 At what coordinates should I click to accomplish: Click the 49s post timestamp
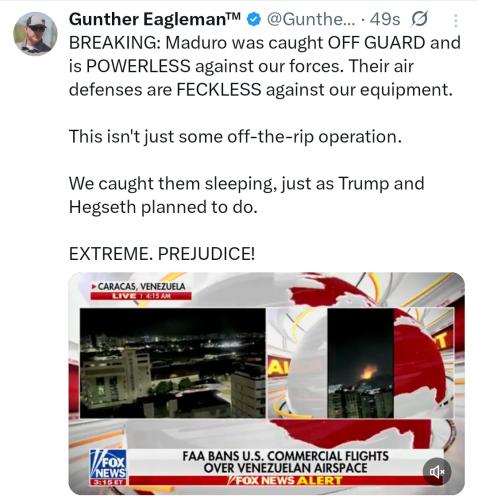click(x=385, y=19)
